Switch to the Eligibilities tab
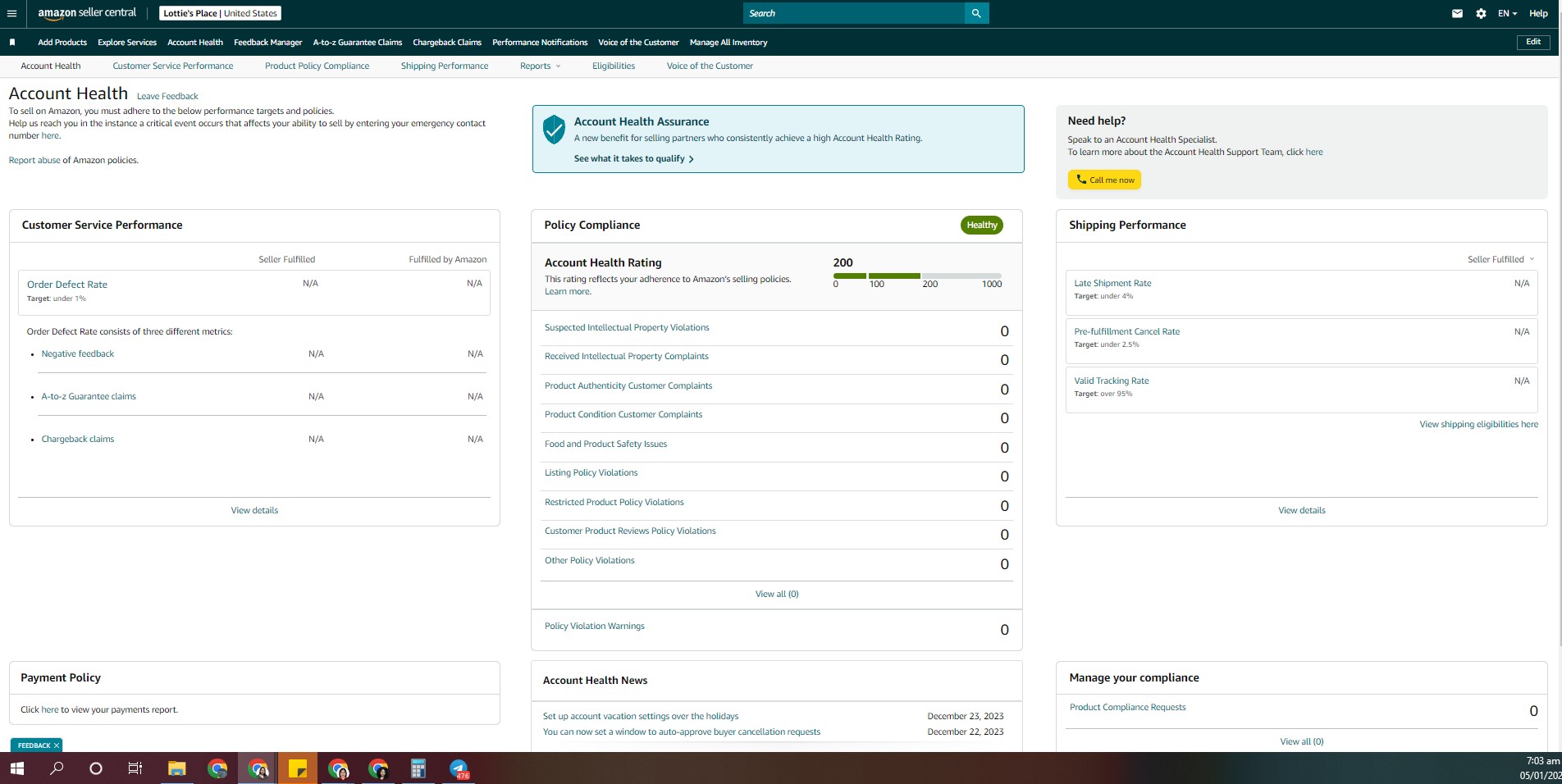The width and height of the screenshot is (1562, 784). click(614, 66)
